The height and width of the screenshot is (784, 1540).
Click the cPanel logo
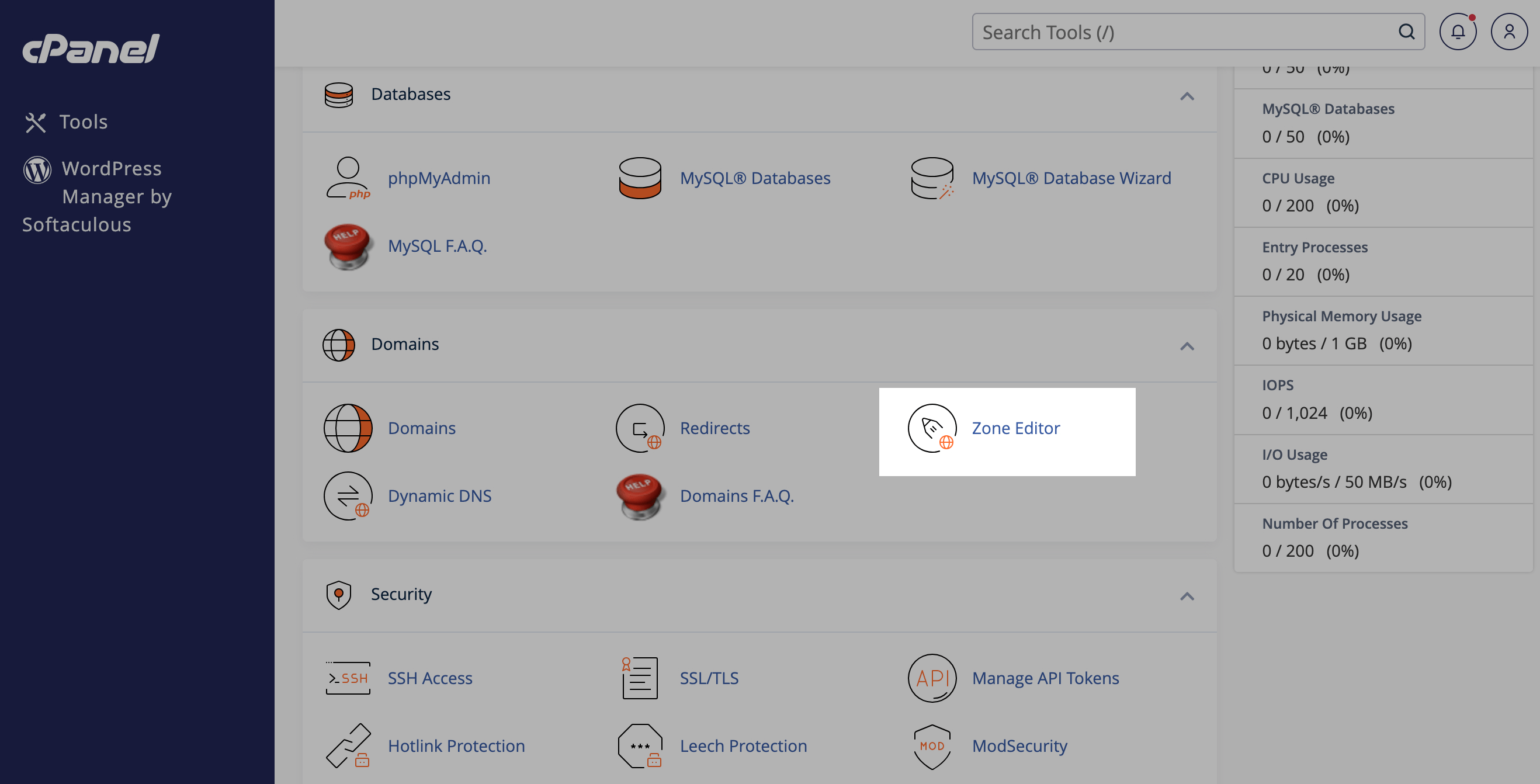tap(91, 48)
